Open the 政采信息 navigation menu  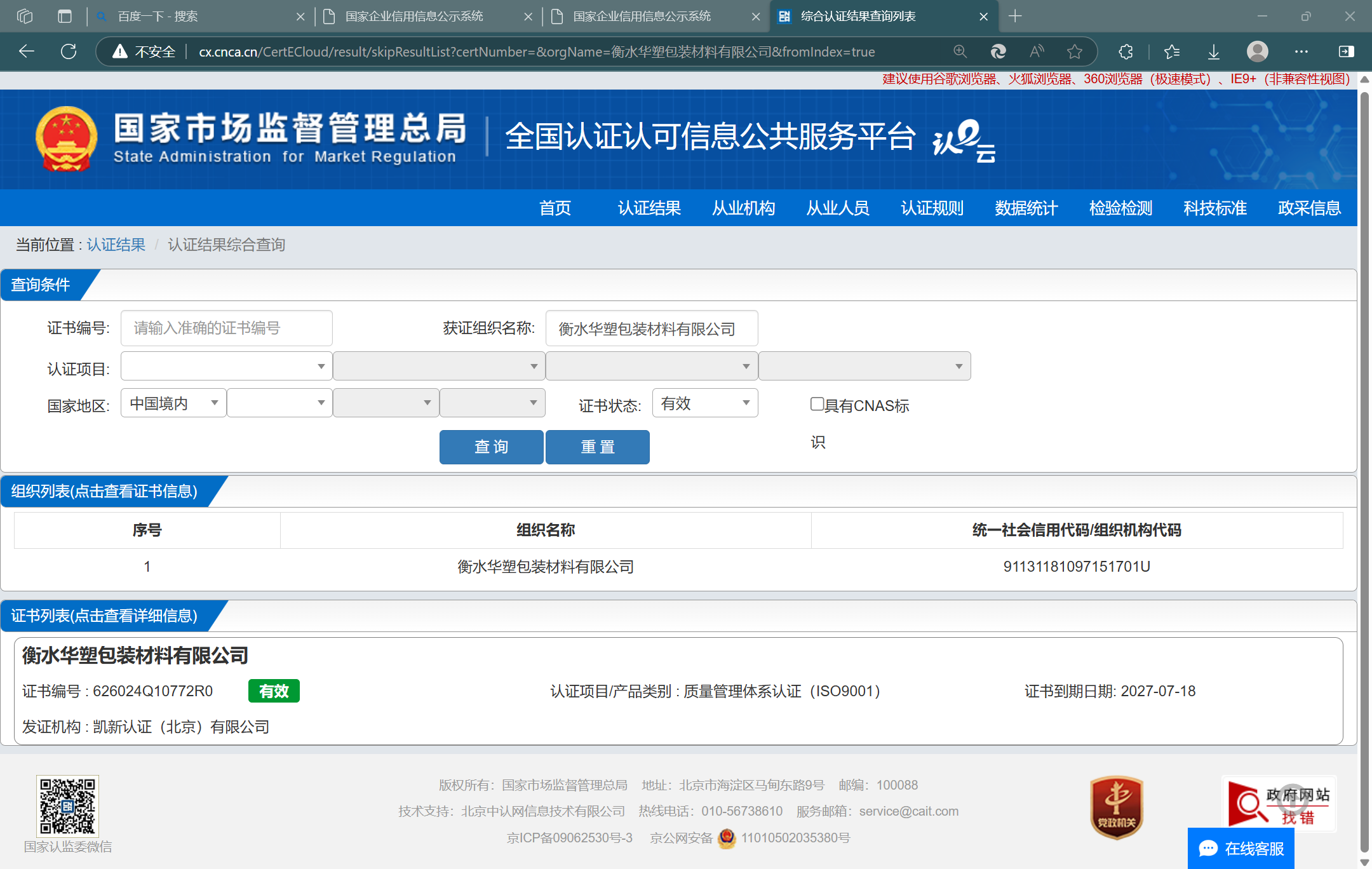point(1310,208)
